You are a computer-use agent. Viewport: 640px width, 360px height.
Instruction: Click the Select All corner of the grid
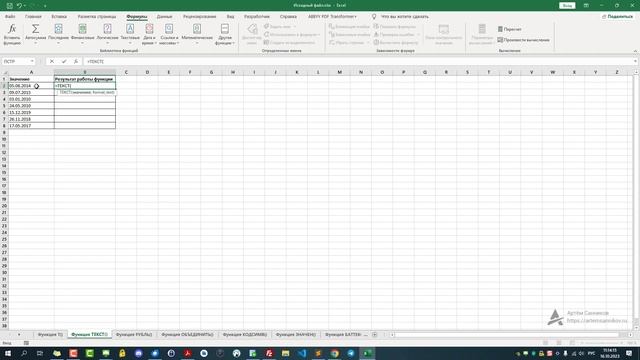click(x=4, y=72)
